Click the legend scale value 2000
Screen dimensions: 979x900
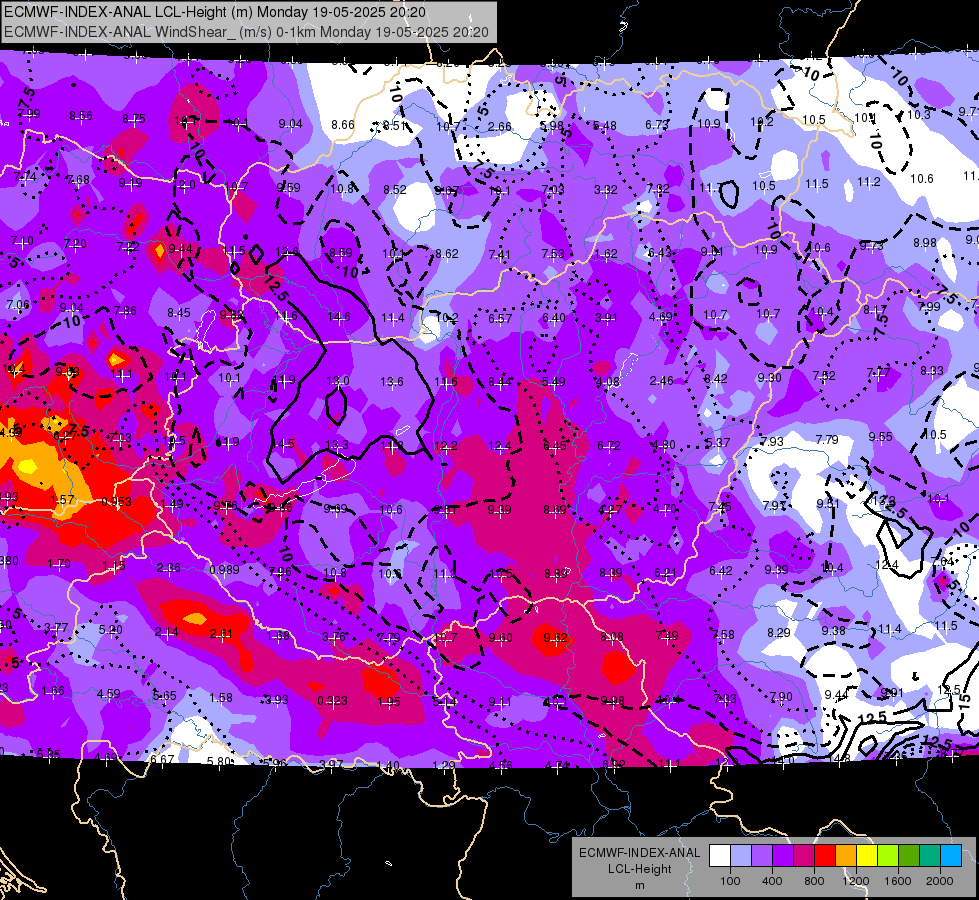pyautogui.click(x=940, y=881)
